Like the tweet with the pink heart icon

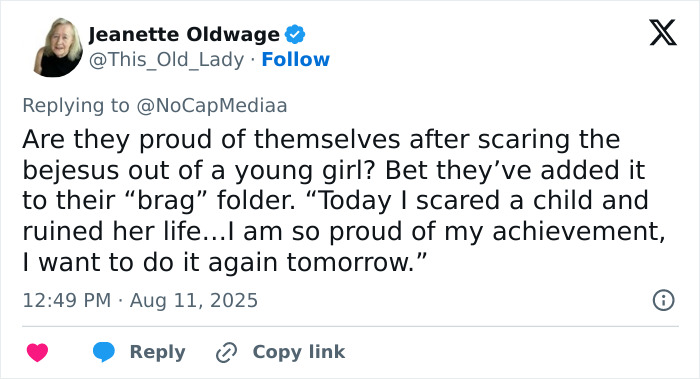coord(38,352)
